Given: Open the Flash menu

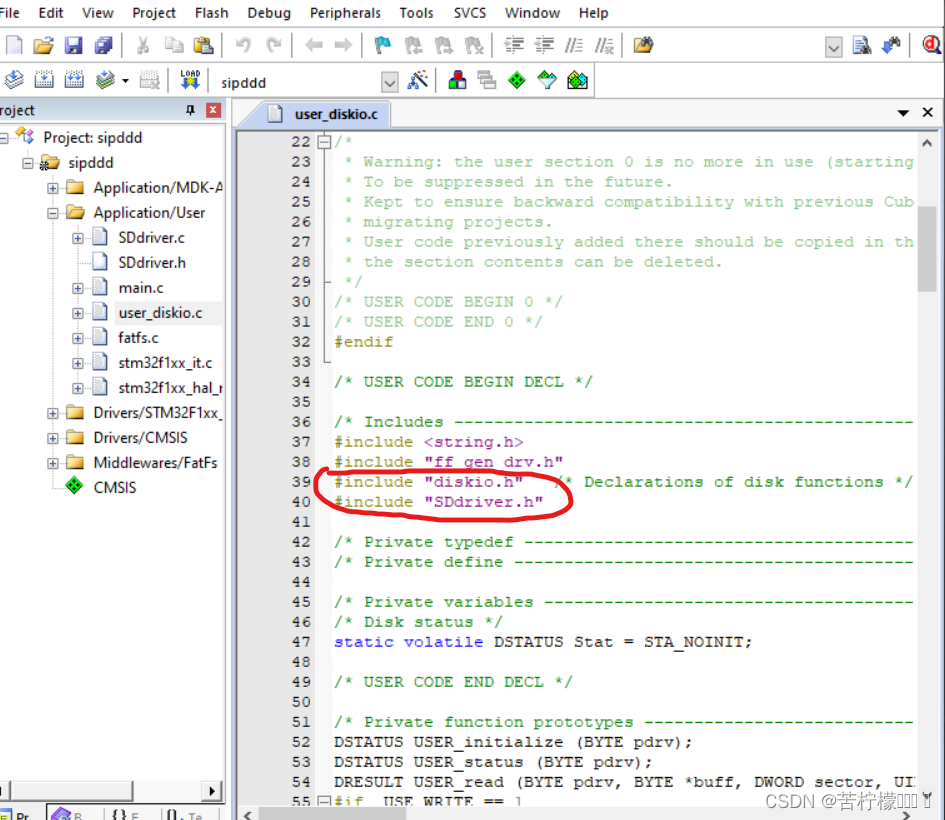Looking at the screenshot, I should 212,13.
